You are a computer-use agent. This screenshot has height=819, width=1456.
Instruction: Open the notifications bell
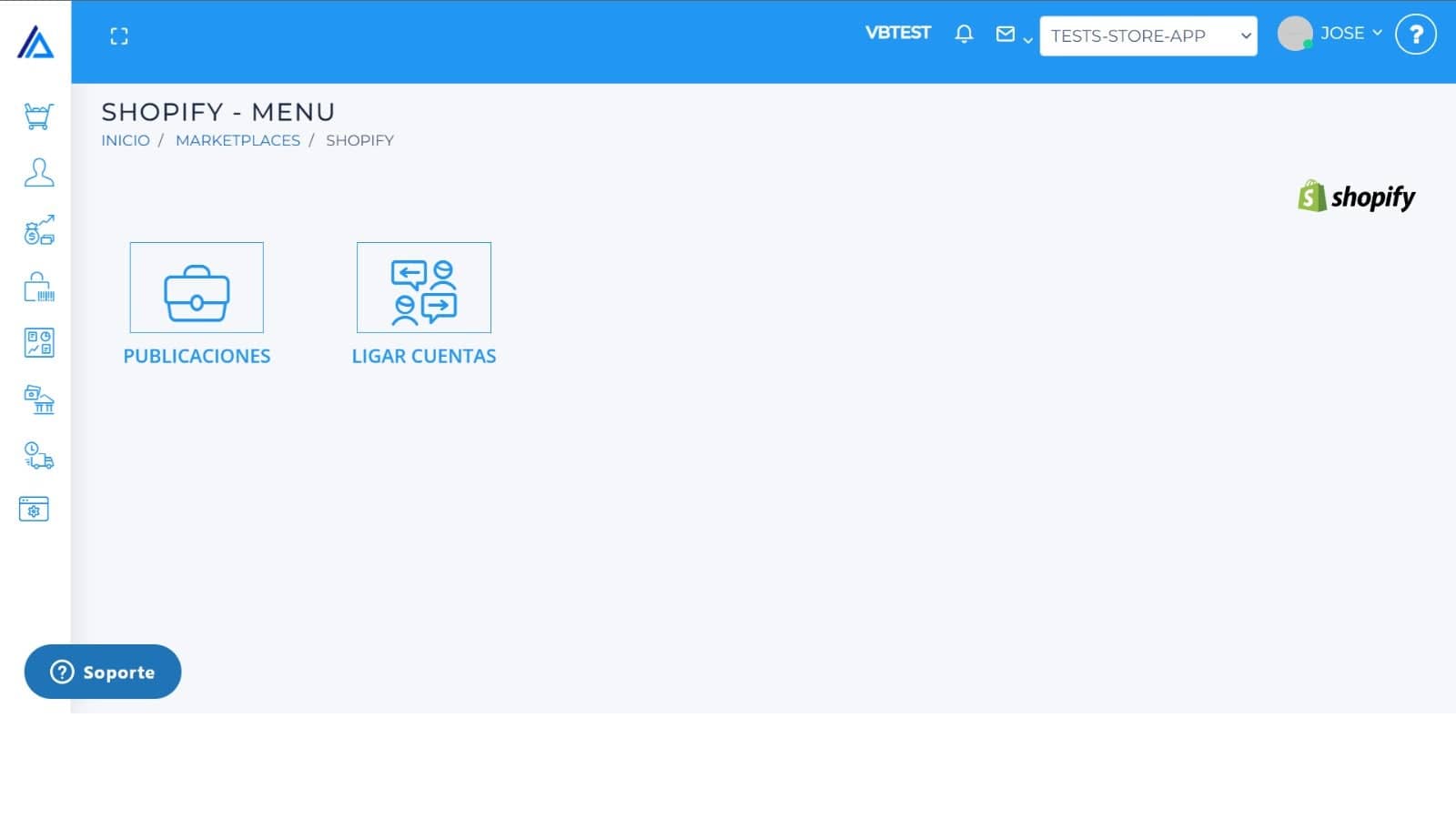pos(964,35)
